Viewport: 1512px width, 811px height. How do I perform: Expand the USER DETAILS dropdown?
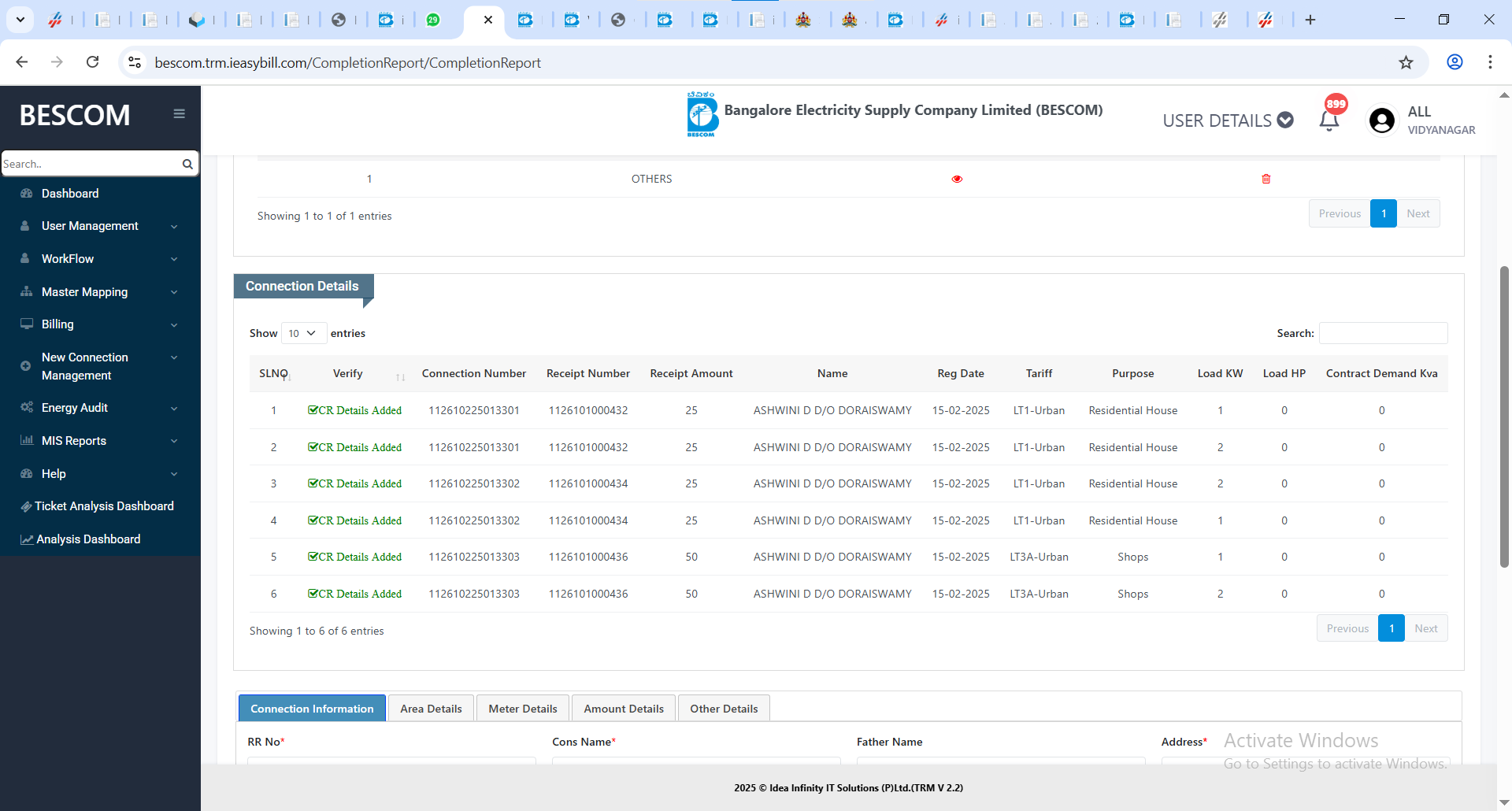tap(1228, 120)
